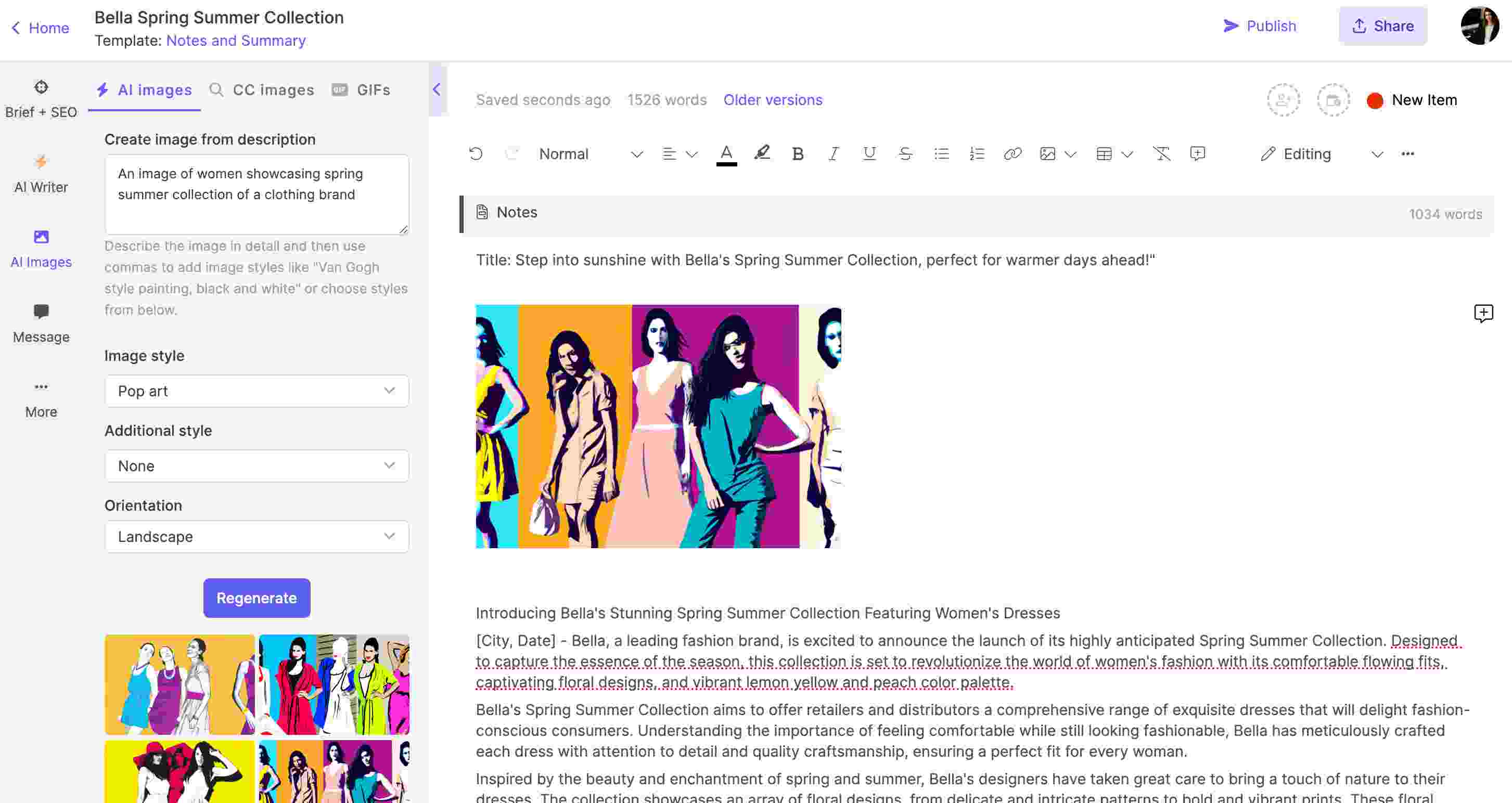The width and height of the screenshot is (1512, 803).
Task: Click the collapse sidebar arrow icon
Action: [437, 90]
